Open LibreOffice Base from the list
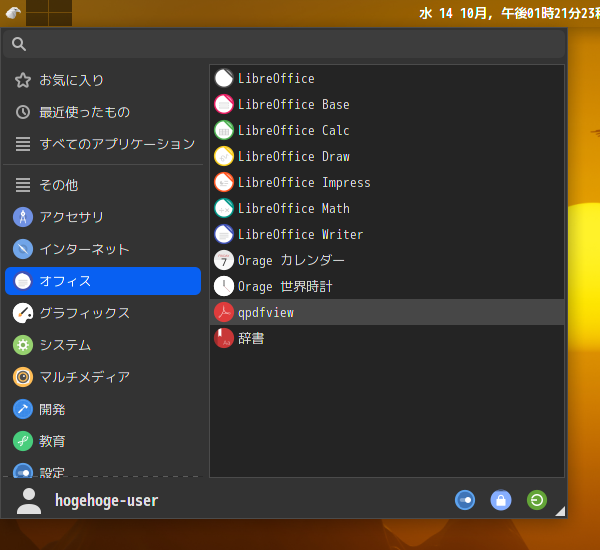 click(387, 104)
